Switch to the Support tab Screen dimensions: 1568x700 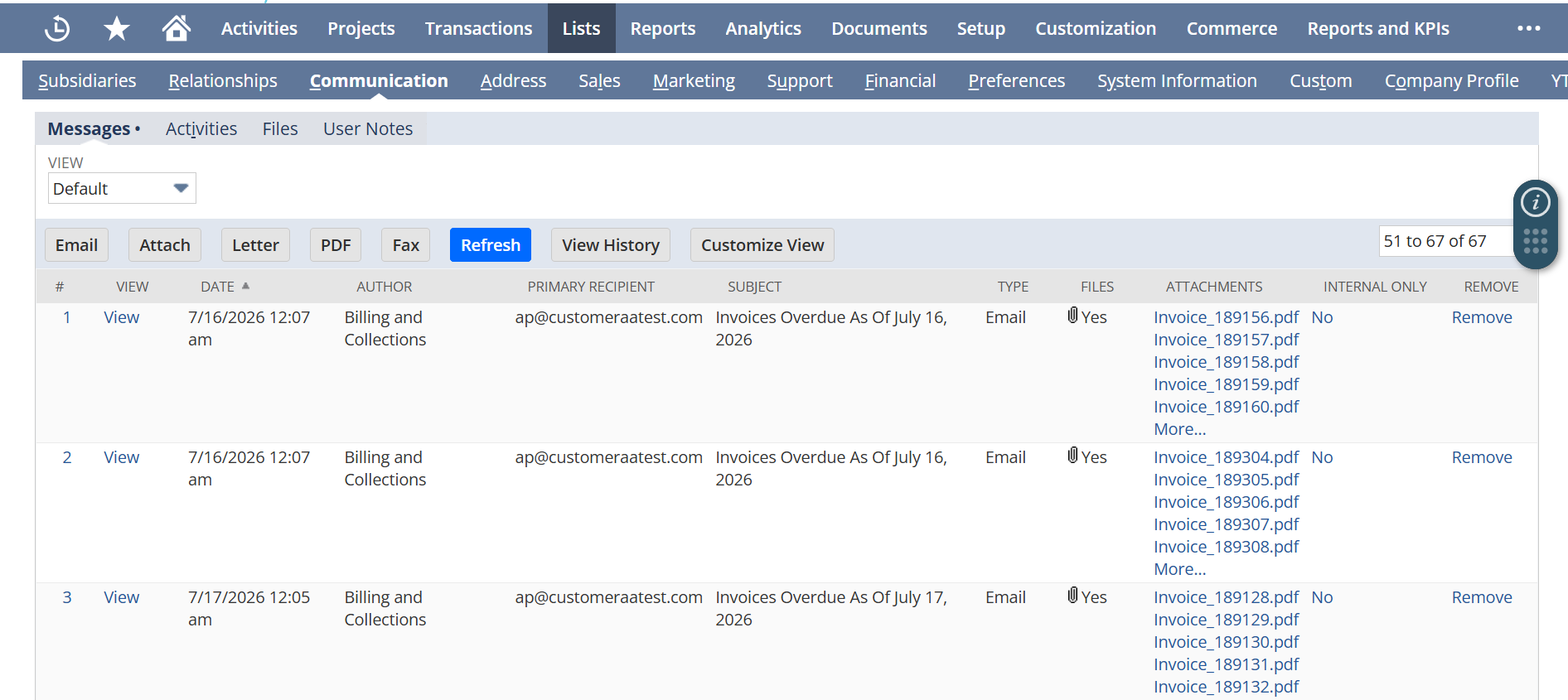[x=800, y=80]
